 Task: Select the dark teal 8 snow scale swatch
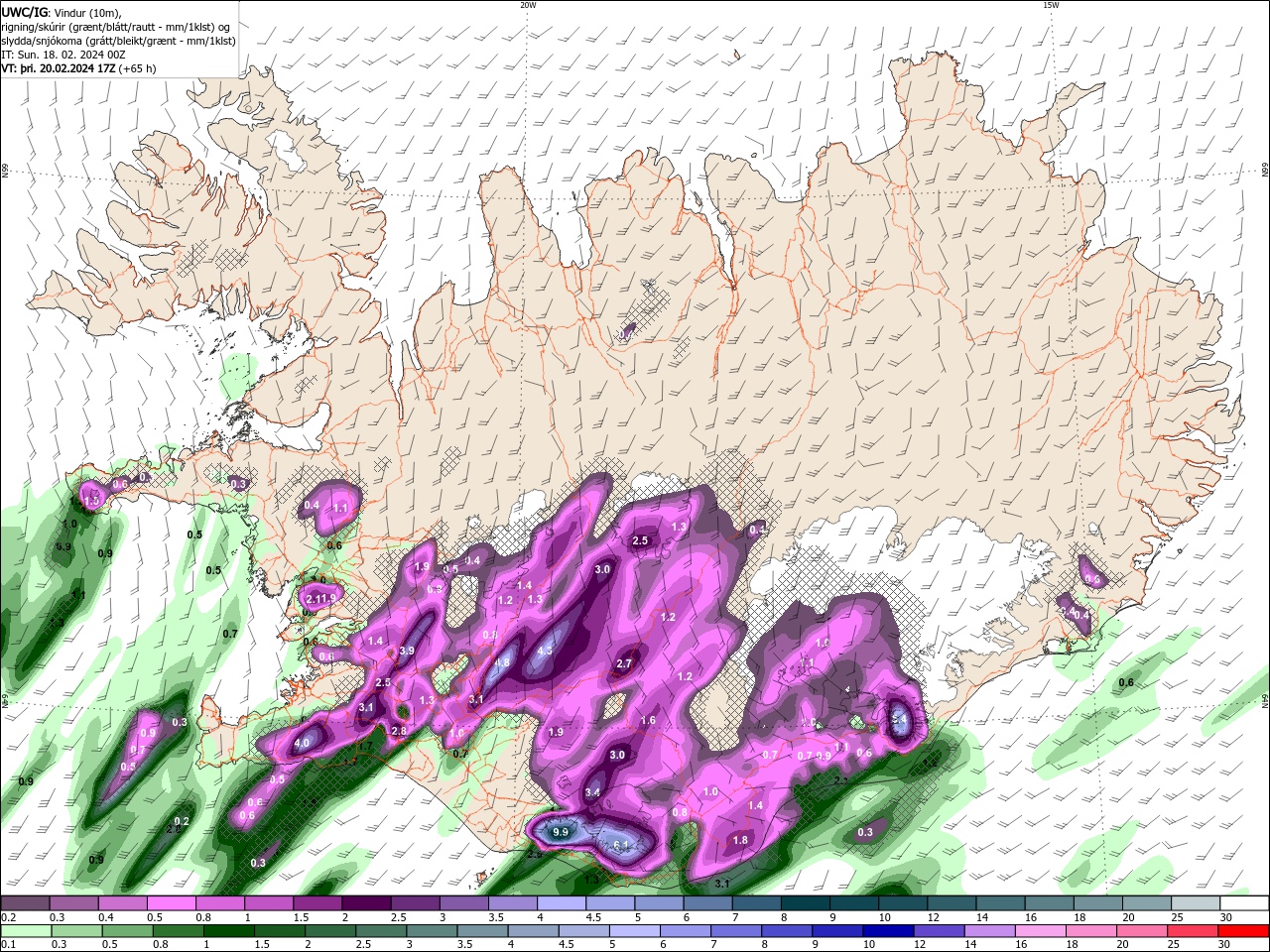(x=805, y=903)
